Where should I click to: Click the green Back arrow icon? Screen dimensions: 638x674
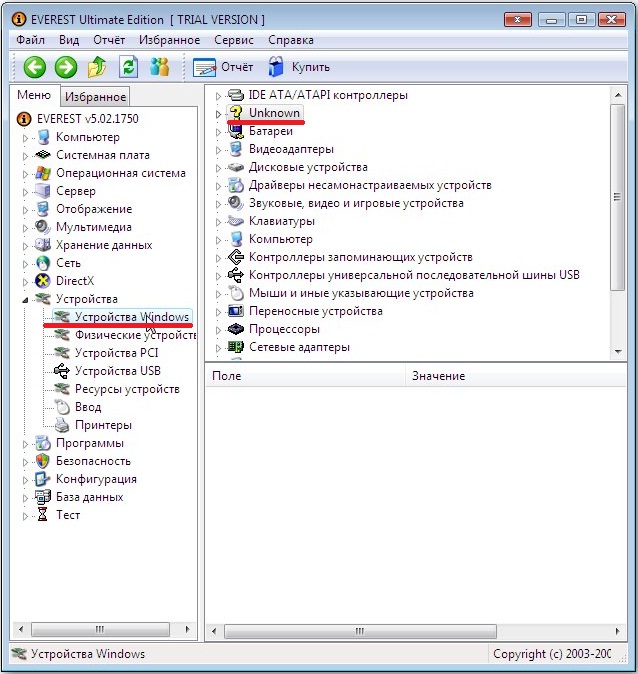tap(34, 67)
